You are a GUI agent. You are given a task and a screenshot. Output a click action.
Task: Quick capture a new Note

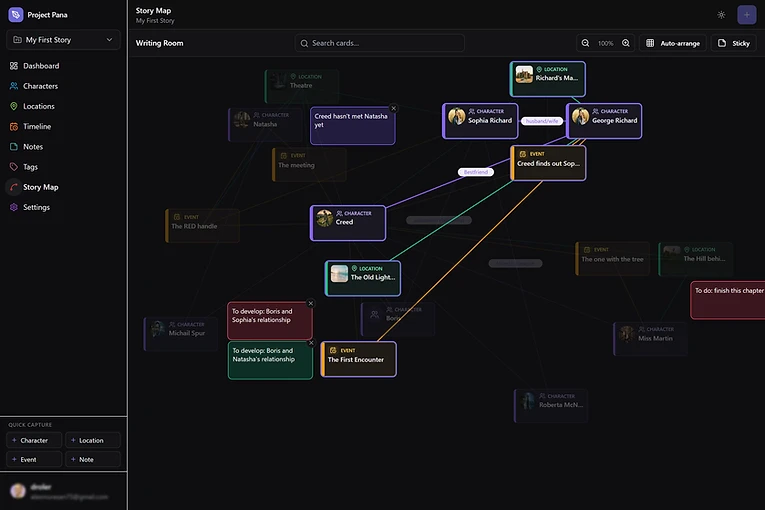[93, 459]
